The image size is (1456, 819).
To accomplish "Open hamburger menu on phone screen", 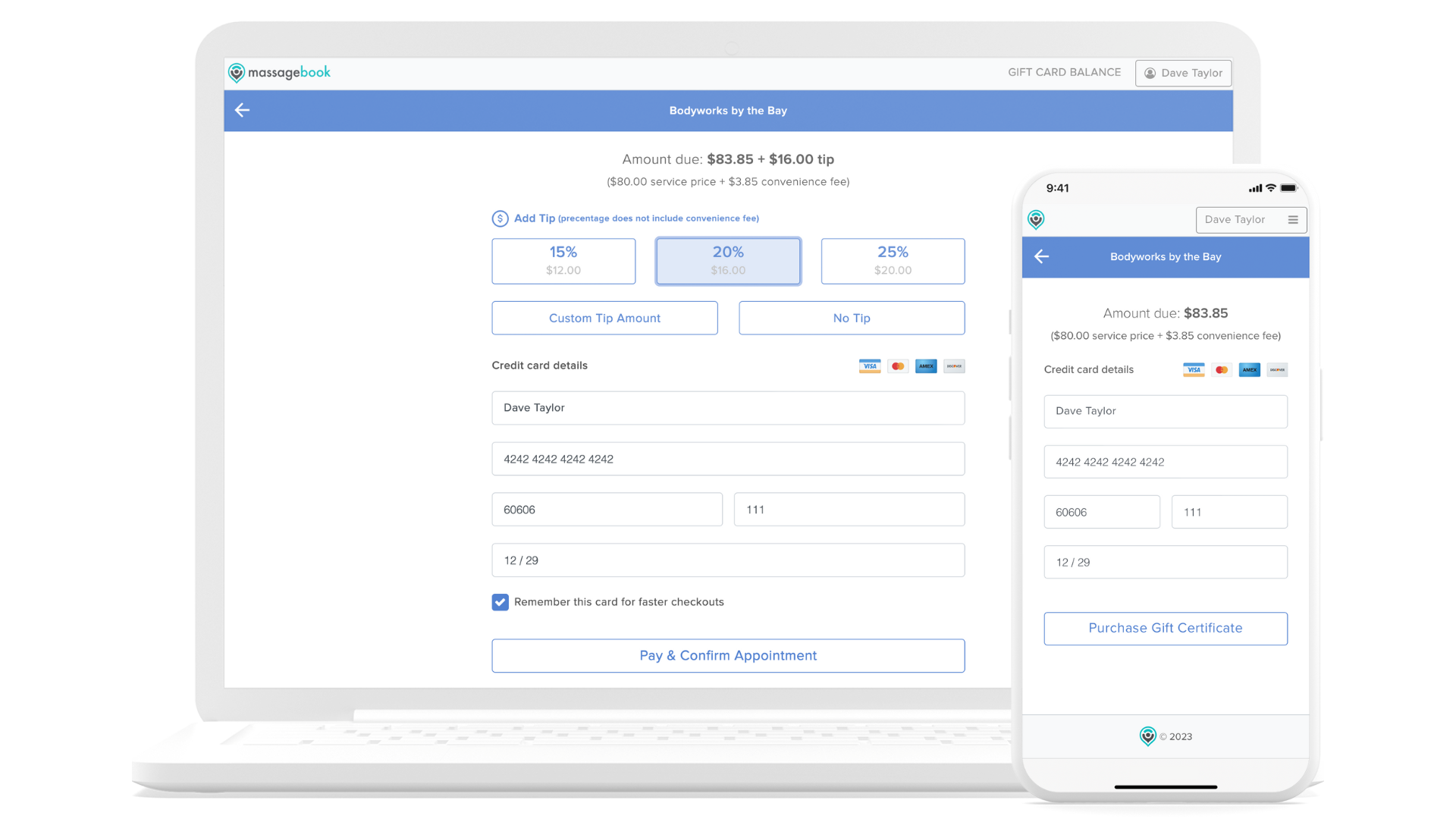I will point(1293,220).
